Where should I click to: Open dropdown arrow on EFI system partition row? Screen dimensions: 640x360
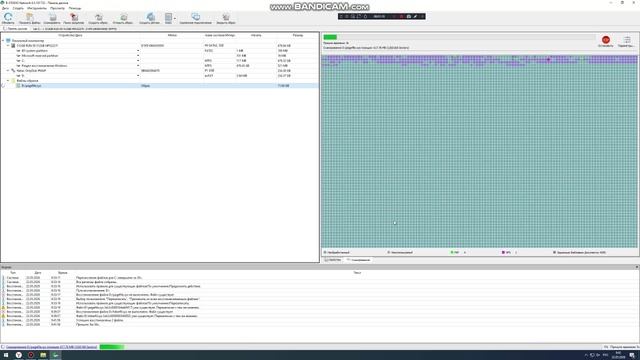pos(138,51)
